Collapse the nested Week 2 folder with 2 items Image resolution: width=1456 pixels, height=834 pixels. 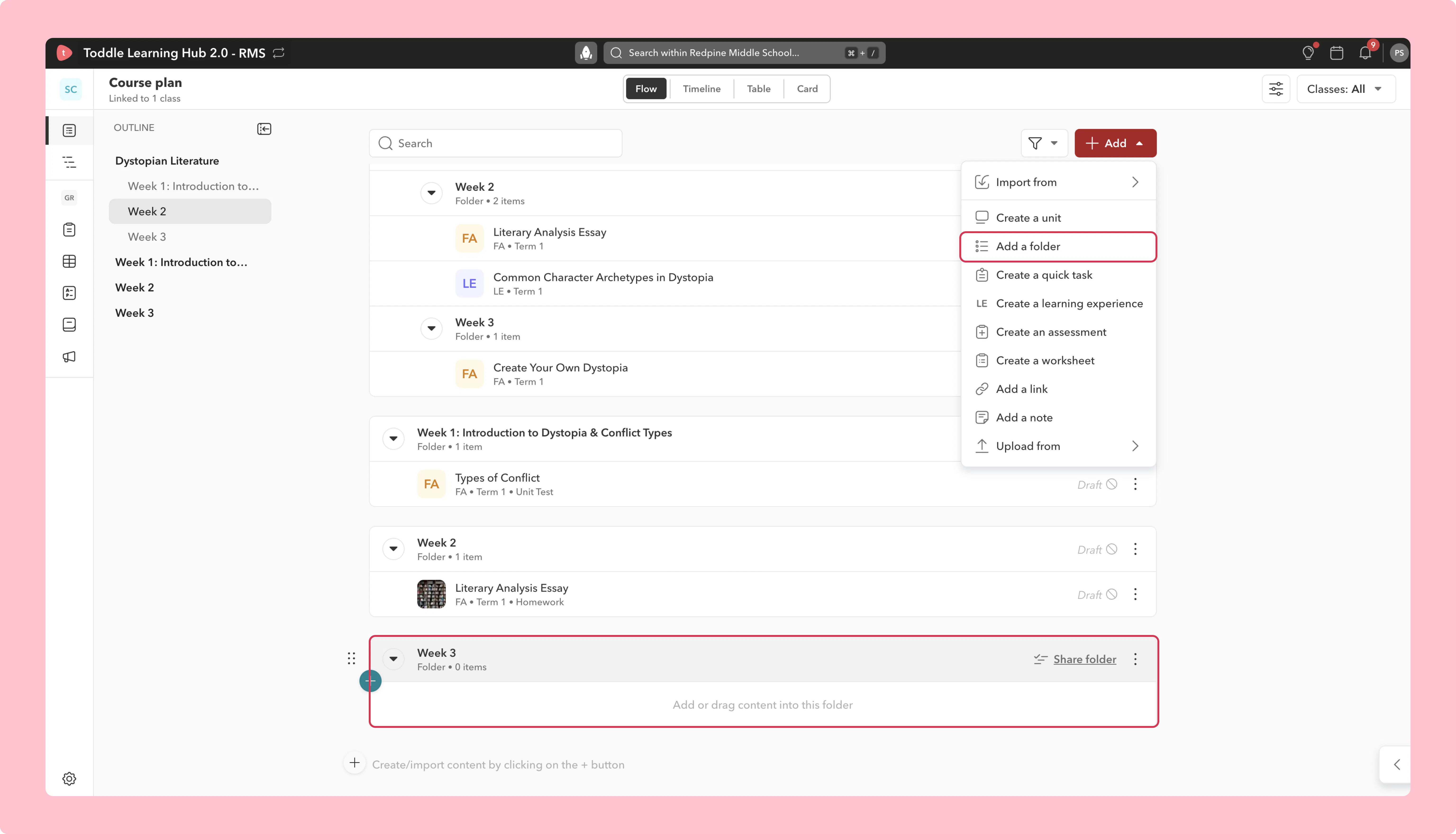(x=431, y=193)
